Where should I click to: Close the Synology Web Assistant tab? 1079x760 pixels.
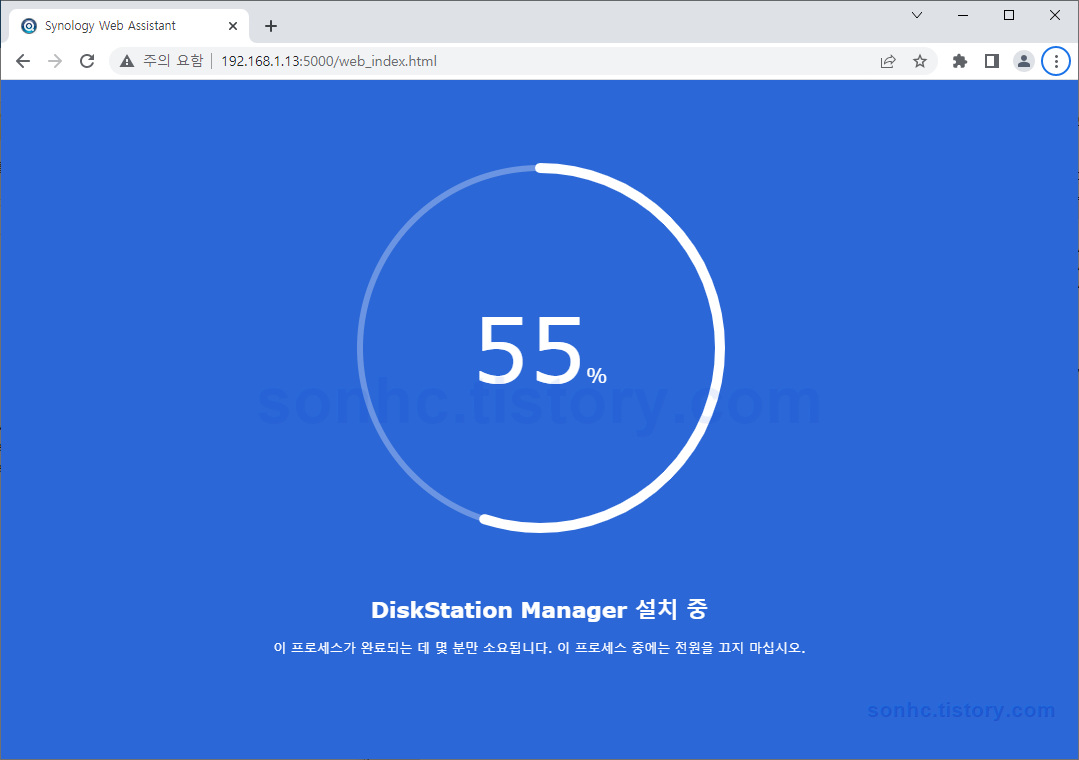[233, 26]
